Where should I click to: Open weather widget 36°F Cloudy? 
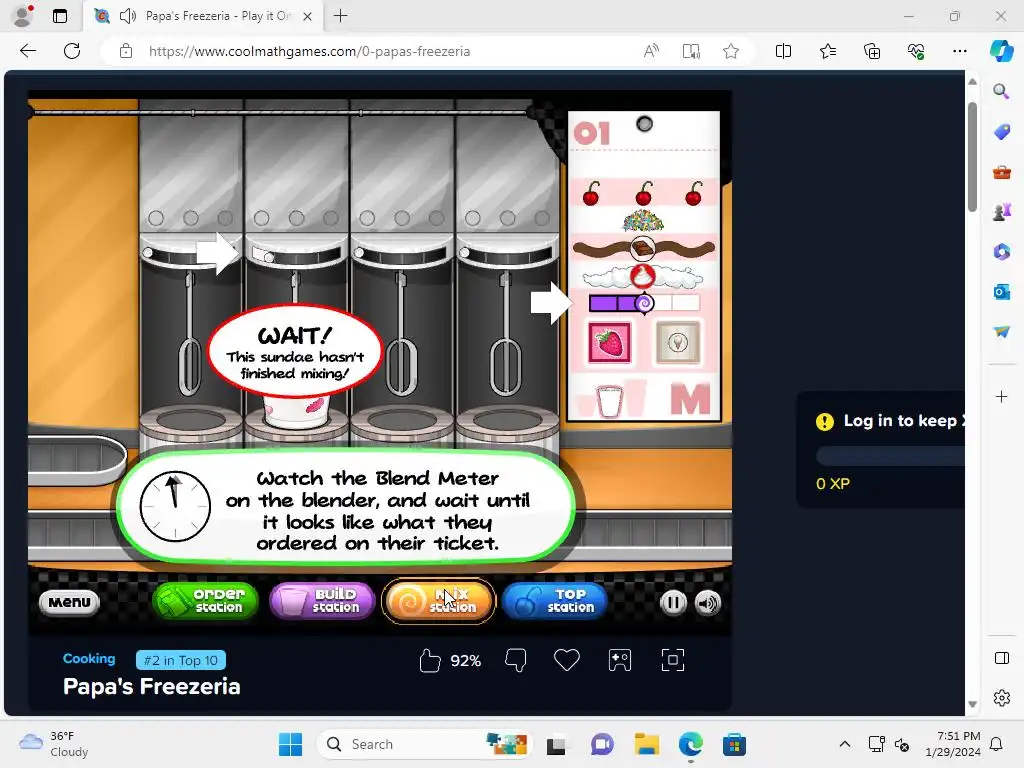pyautogui.click(x=54, y=744)
